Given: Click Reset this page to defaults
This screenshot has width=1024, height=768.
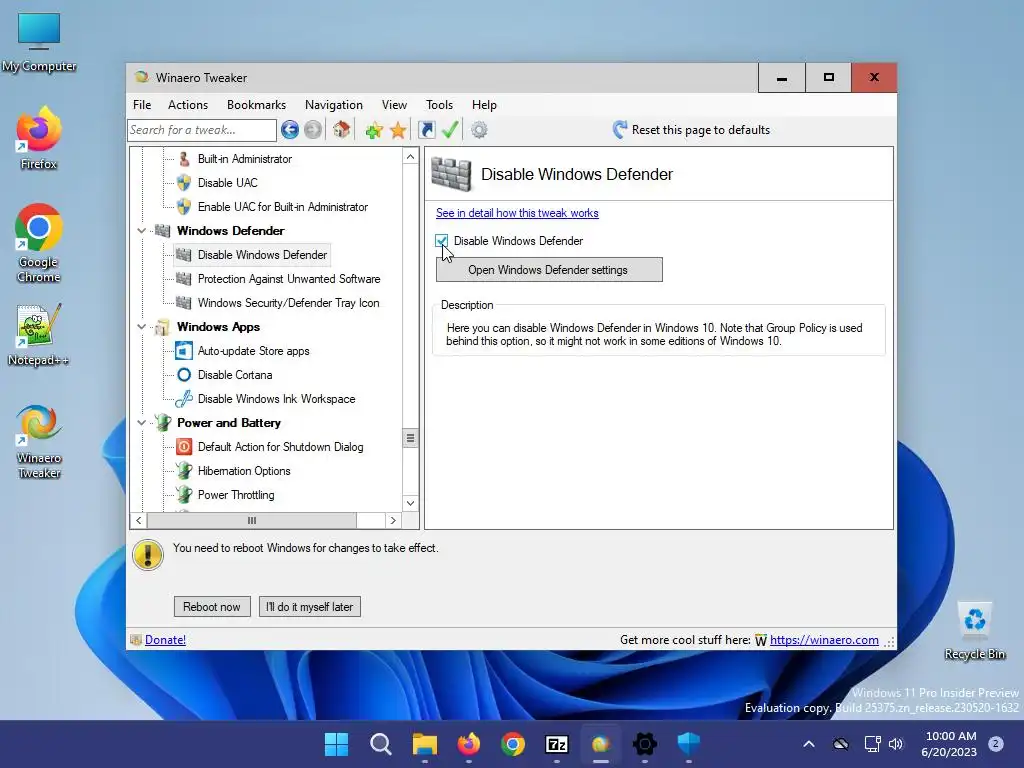Looking at the screenshot, I should click(x=691, y=130).
